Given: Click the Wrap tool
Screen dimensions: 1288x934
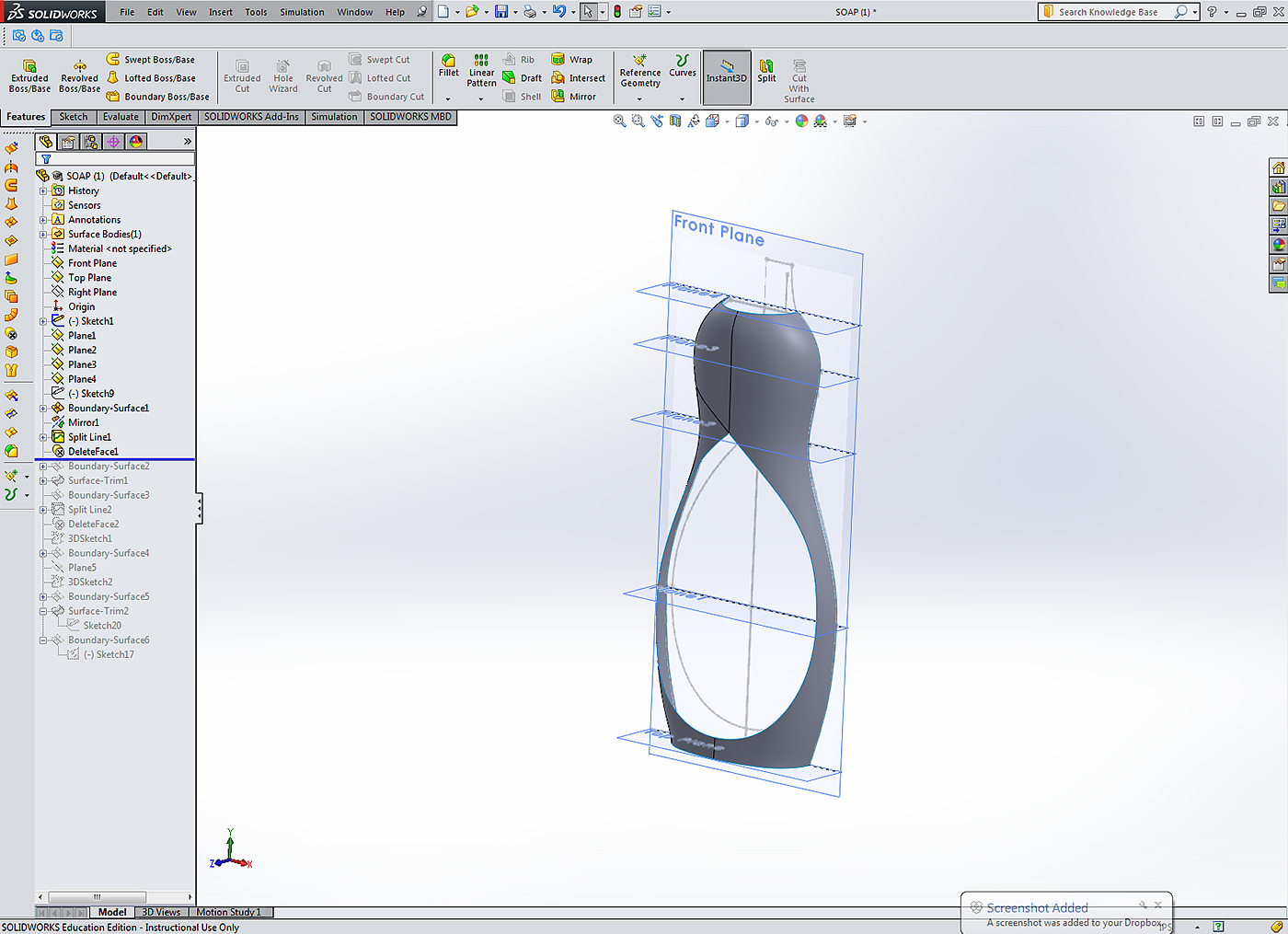Looking at the screenshot, I should (571, 60).
